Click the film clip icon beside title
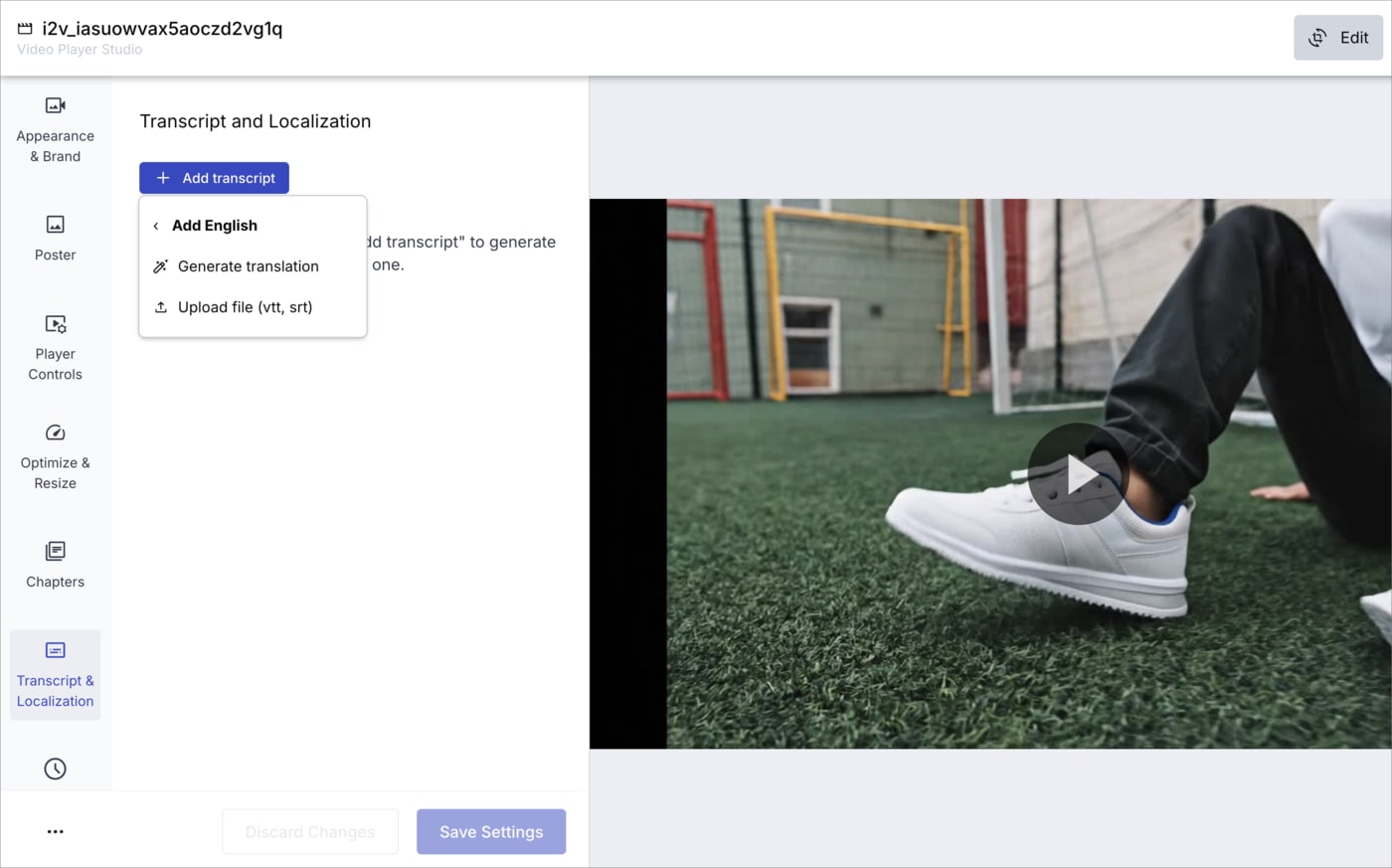 coord(25,29)
